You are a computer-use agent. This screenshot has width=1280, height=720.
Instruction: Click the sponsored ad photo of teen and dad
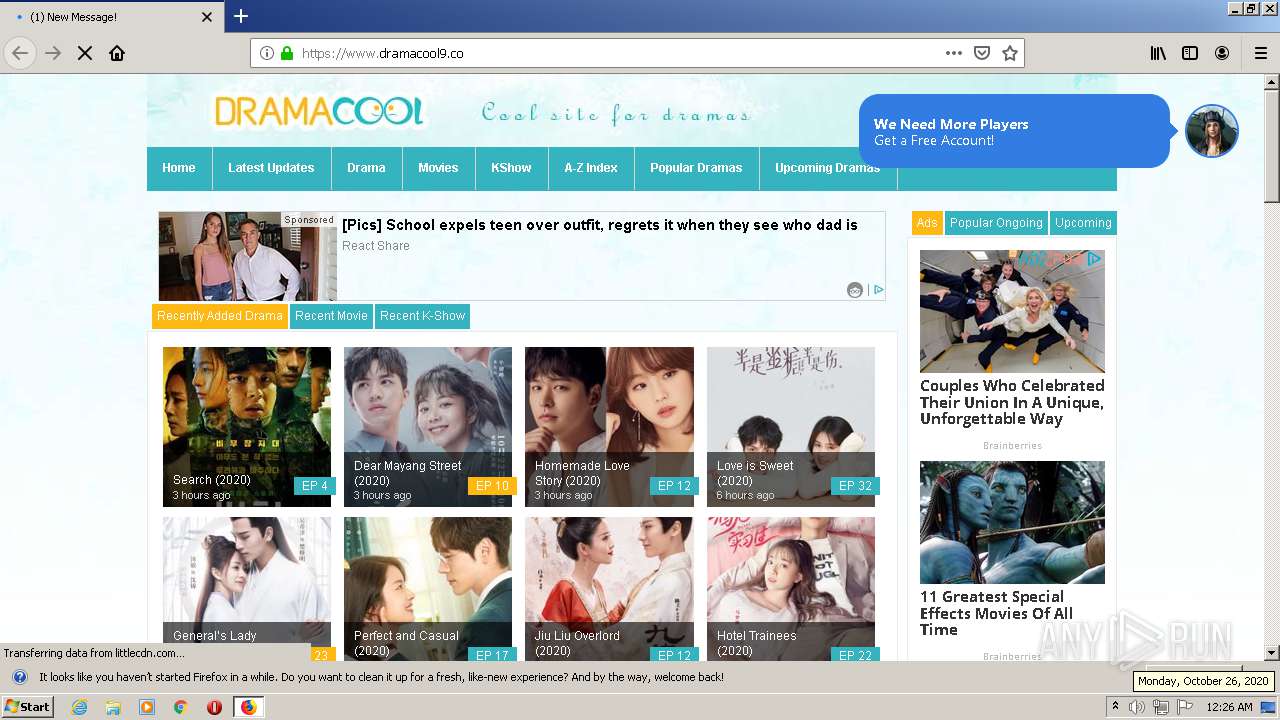(x=247, y=256)
